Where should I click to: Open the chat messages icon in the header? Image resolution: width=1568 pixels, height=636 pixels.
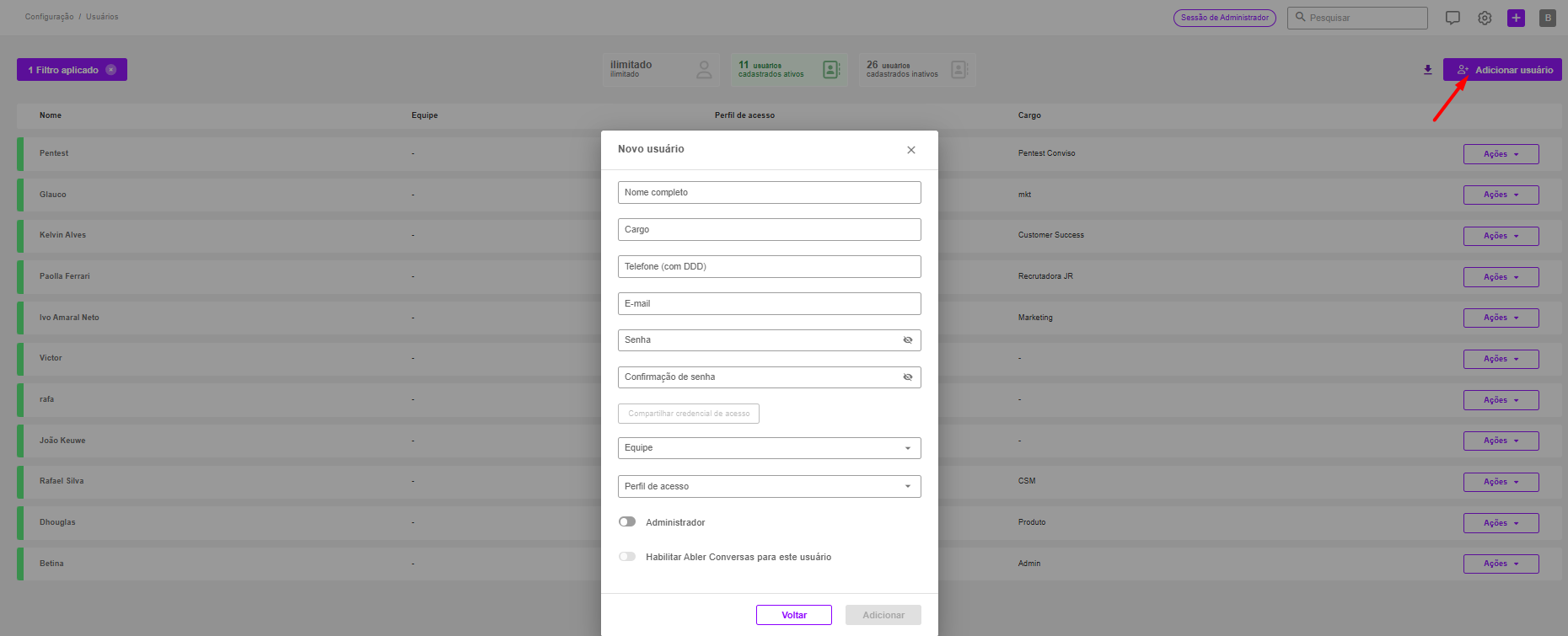pyautogui.click(x=1453, y=18)
